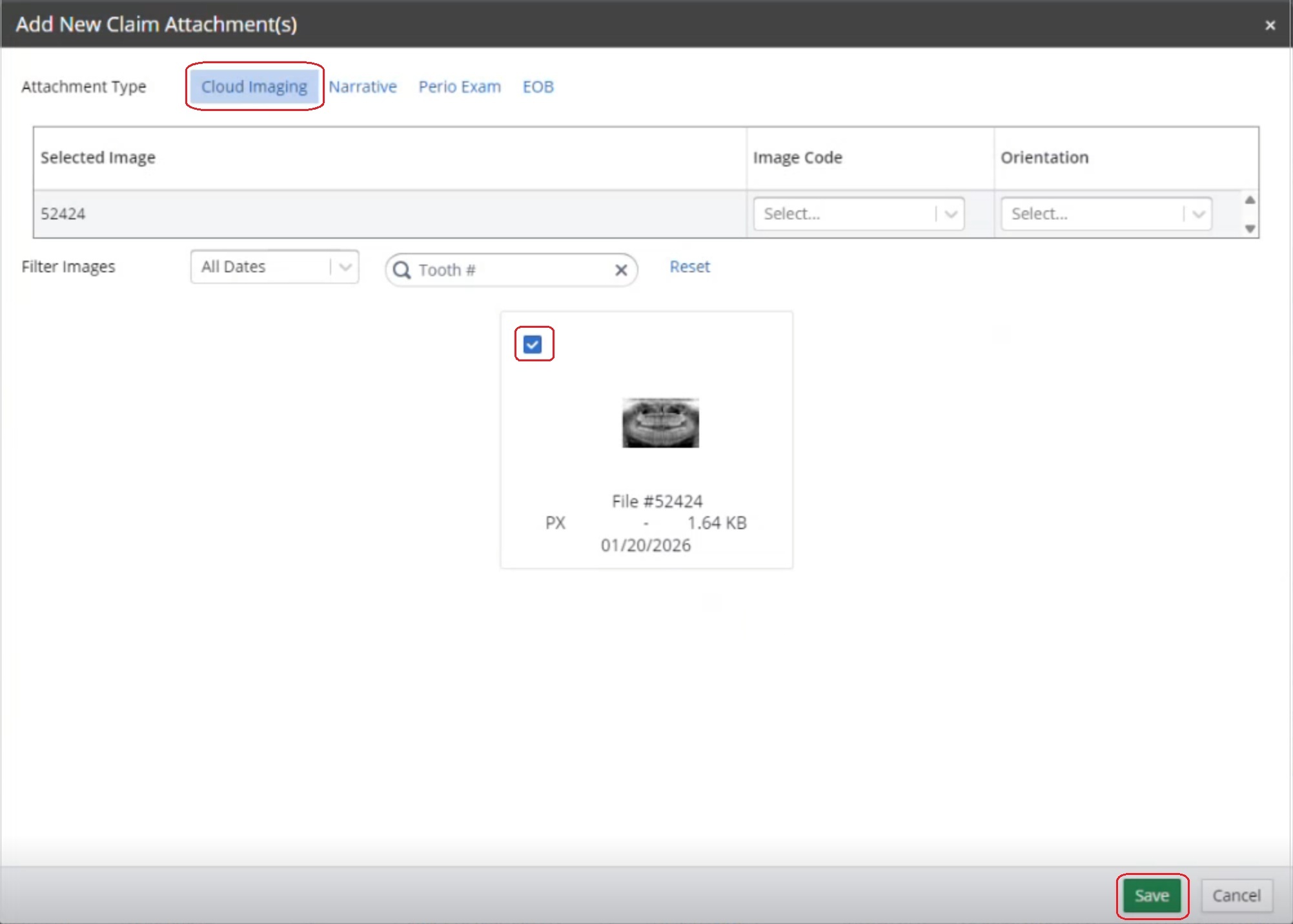The height and width of the screenshot is (924, 1293).
Task: Focus the Tooth # search field
Action: pos(510,270)
